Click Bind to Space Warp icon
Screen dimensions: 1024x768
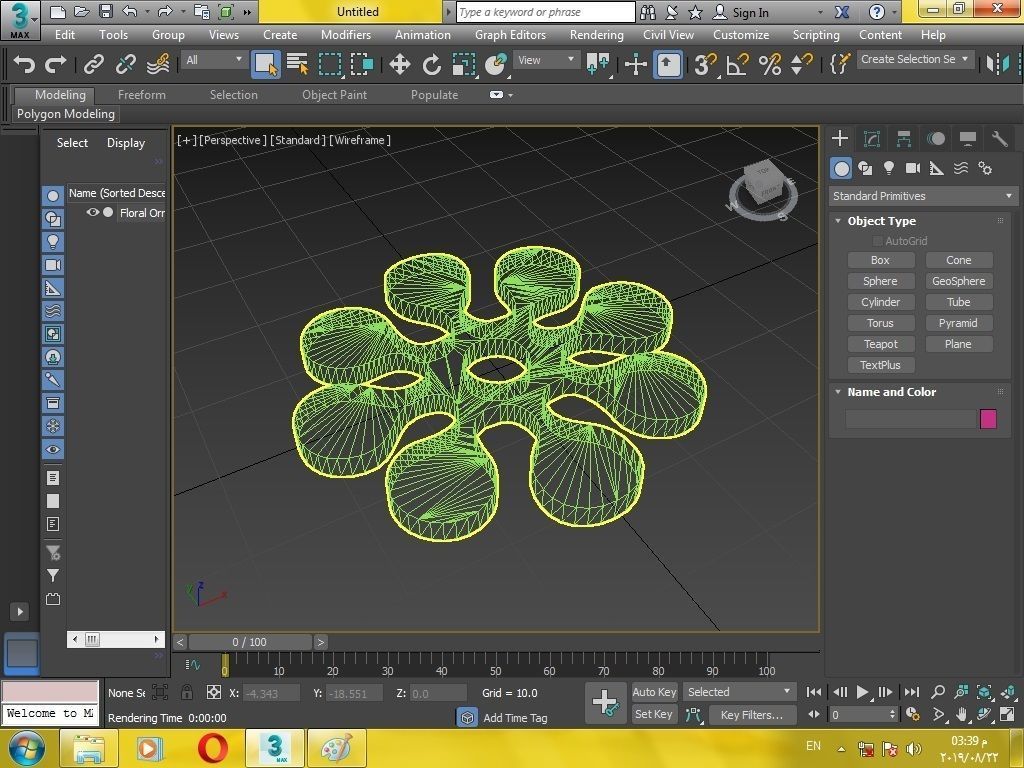pyautogui.click(x=158, y=65)
